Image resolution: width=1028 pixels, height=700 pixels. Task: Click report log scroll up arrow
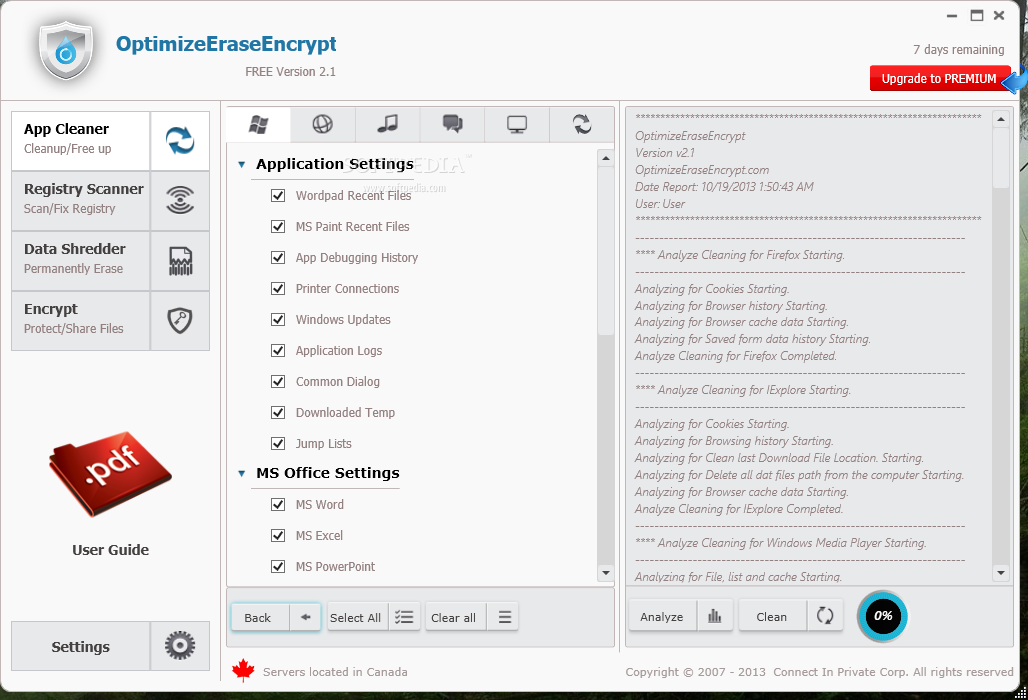(1000, 119)
